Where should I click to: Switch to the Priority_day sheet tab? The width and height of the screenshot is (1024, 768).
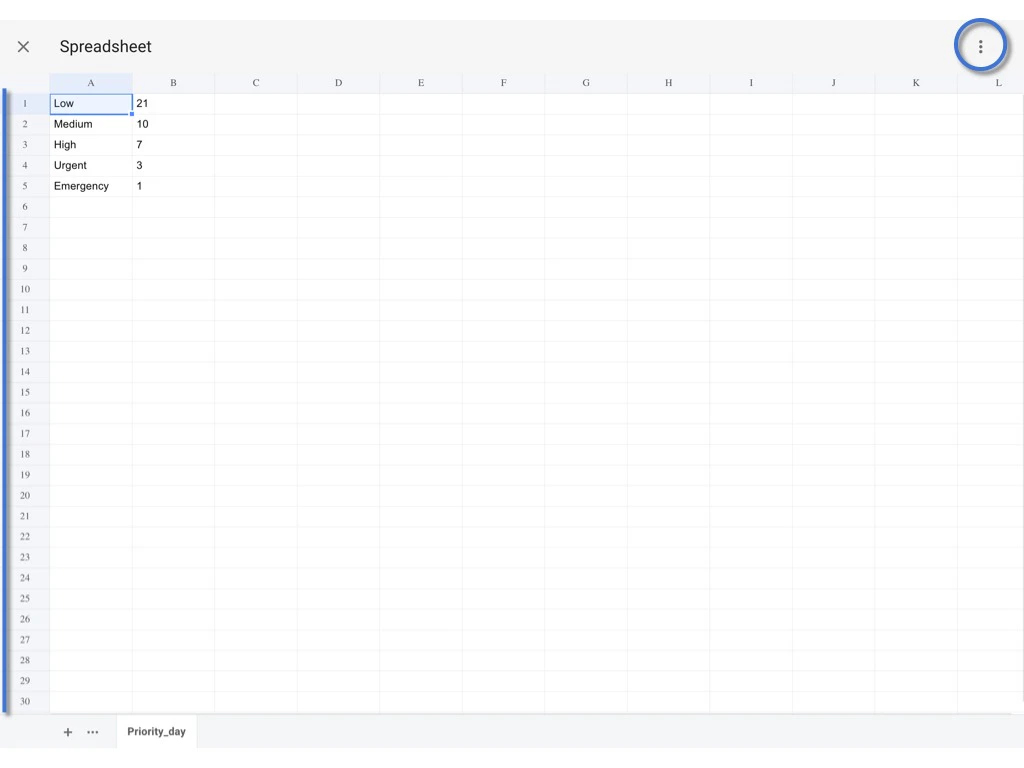pos(155,731)
